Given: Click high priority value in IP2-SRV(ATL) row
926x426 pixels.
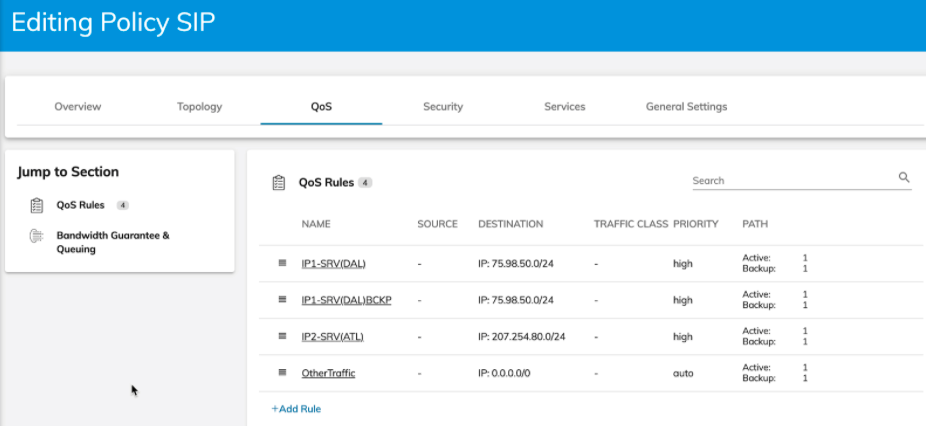Looking at the screenshot, I should tap(683, 337).
